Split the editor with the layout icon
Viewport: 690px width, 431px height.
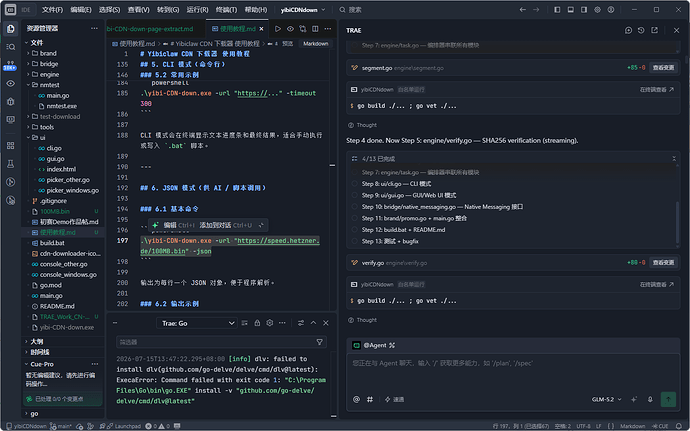pyautogui.click(x=316, y=29)
